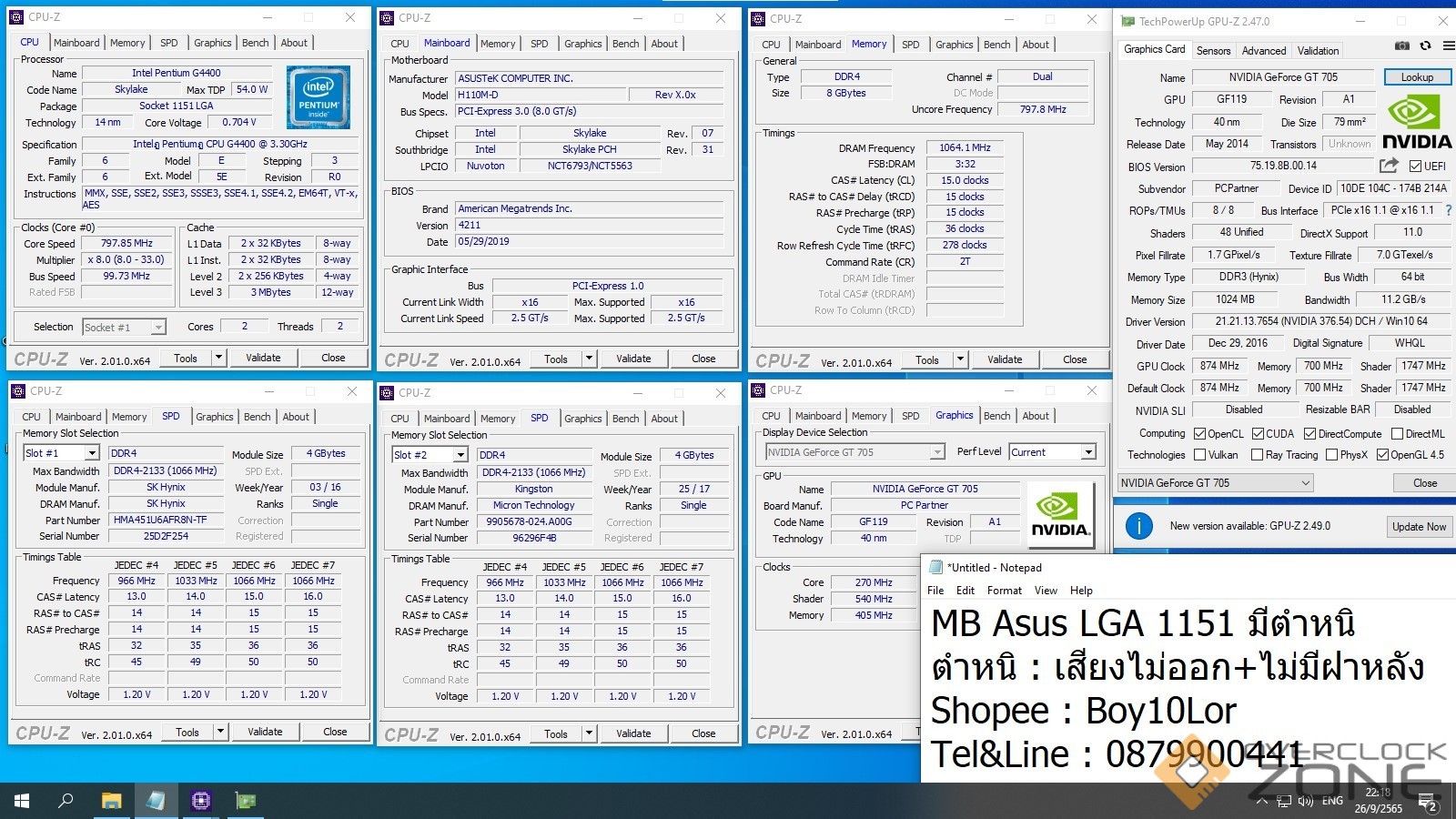Click inside the Notepad text area

coord(1183,692)
